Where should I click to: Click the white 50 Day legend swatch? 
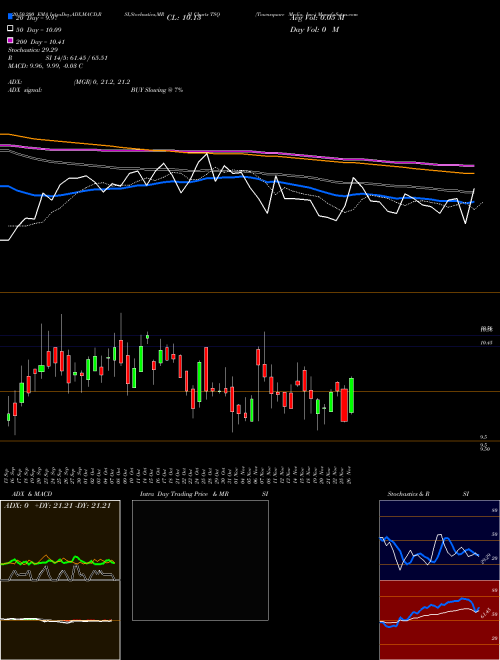[11, 29]
